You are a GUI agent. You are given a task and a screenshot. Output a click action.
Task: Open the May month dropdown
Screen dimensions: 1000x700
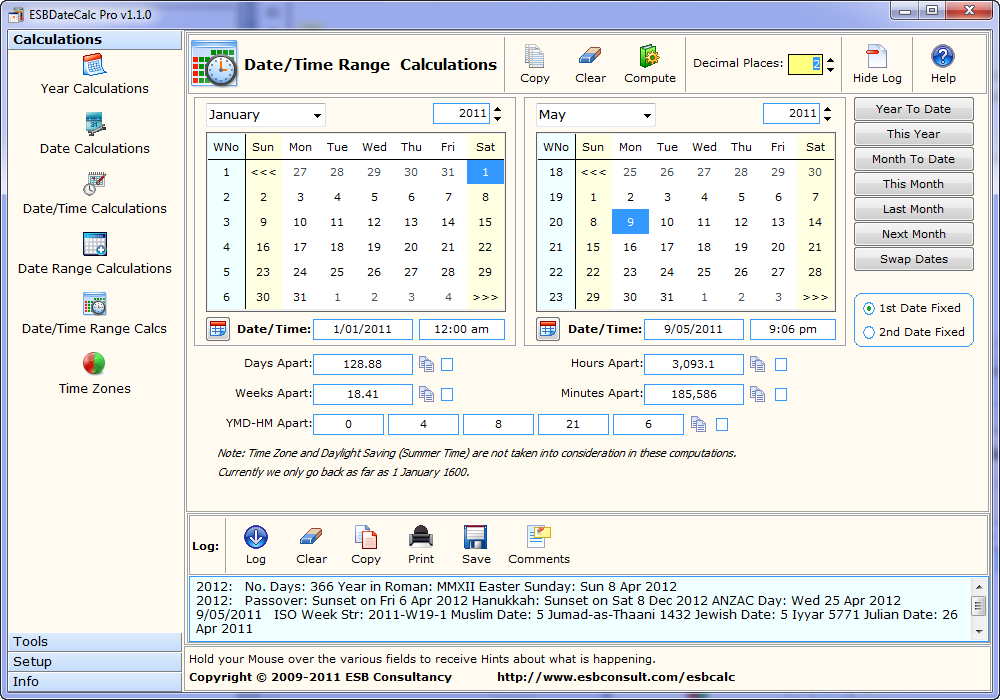647,115
